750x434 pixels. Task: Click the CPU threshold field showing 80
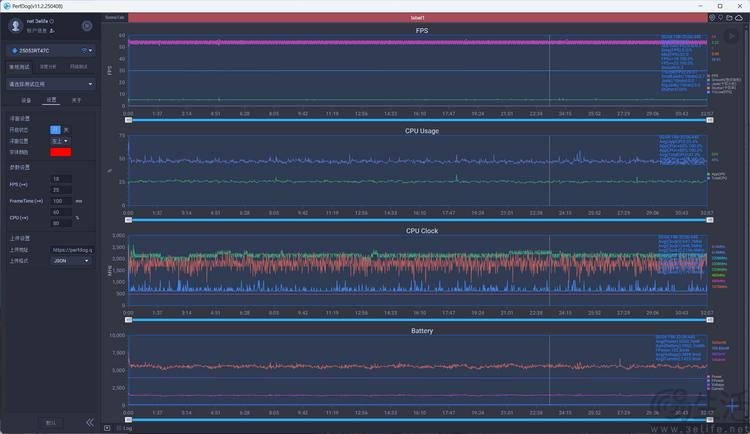coord(61,223)
